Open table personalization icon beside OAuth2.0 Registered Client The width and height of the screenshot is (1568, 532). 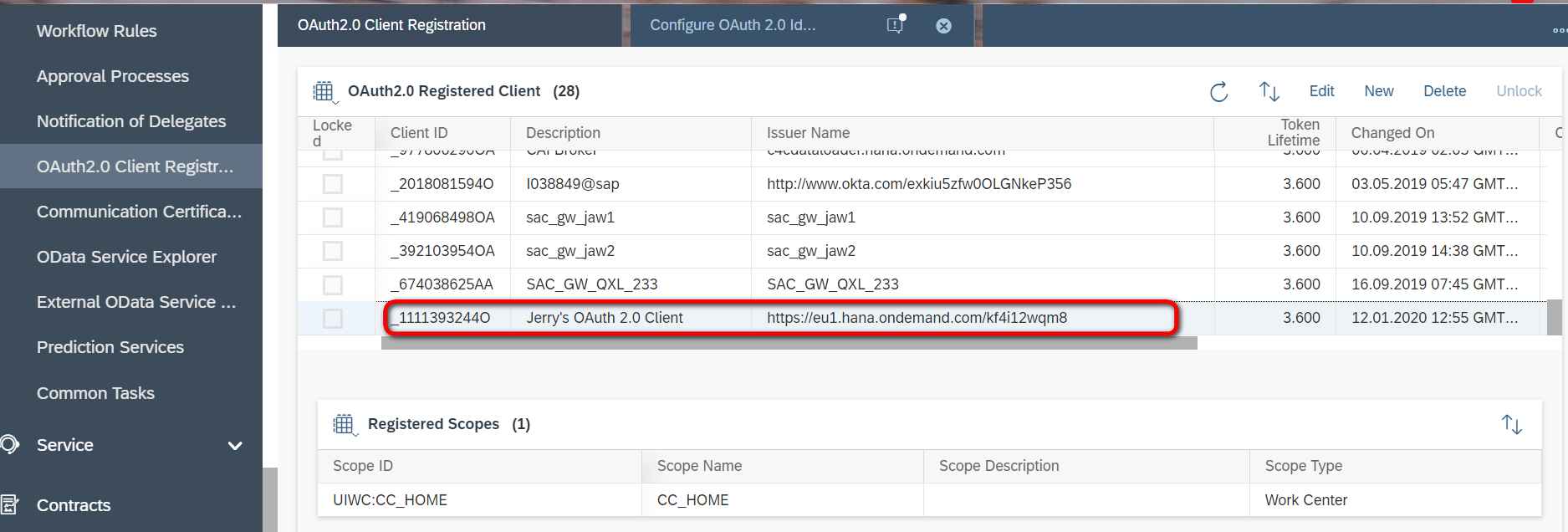pos(324,92)
